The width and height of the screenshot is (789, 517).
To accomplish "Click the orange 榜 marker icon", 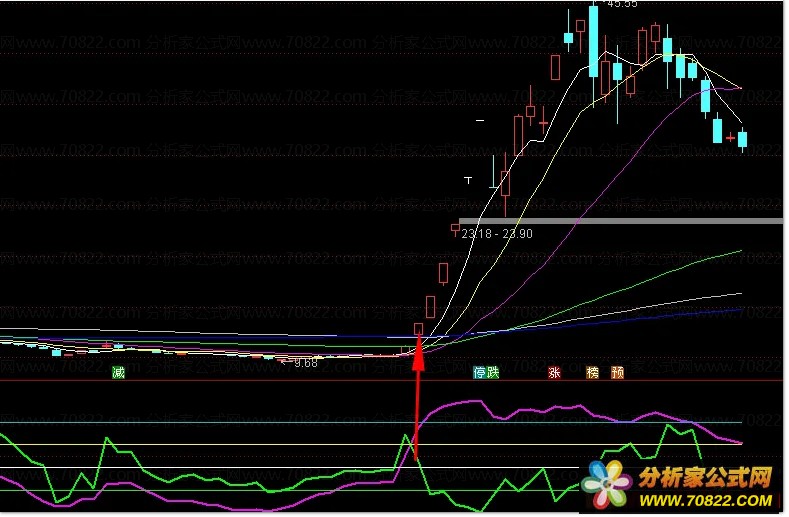I will coord(592,373).
